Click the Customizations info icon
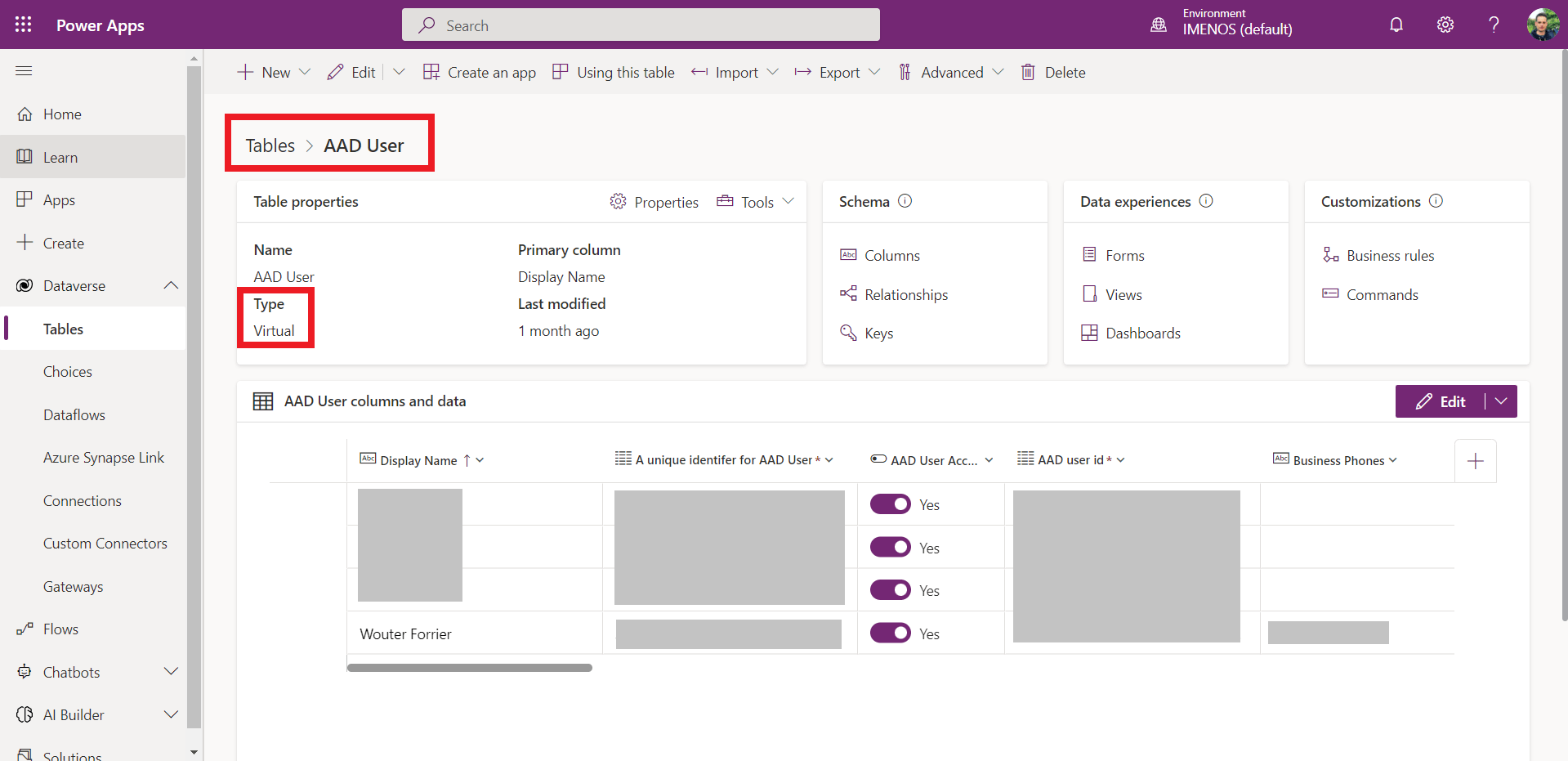1568x761 pixels. click(x=1436, y=201)
